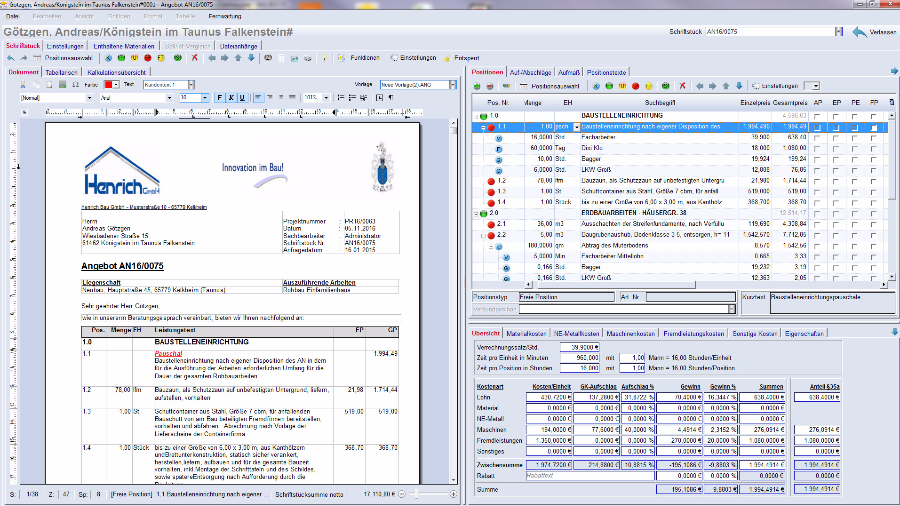Click the red X delete icon in Positionen toolbar

[x=683, y=87]
